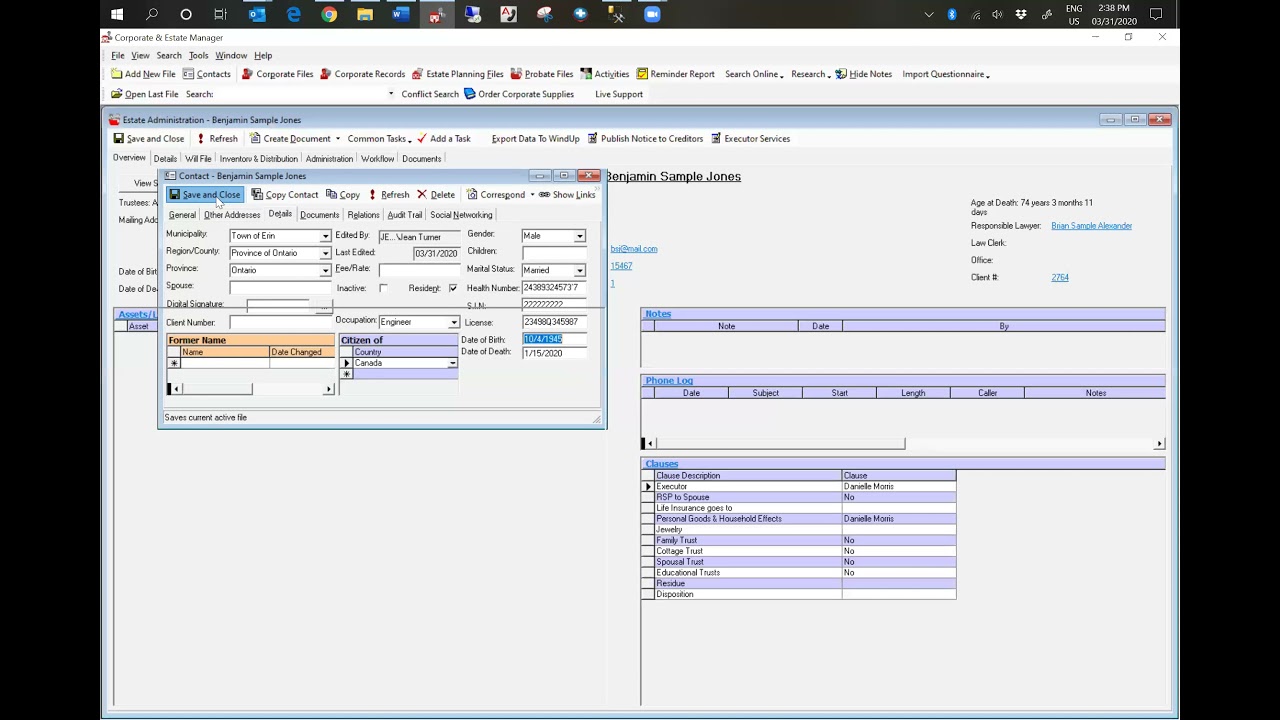The height and width of the screenshot is (720, 1280).
Task: Click Copy Contact in Contact window
Action: click(285, 195)
